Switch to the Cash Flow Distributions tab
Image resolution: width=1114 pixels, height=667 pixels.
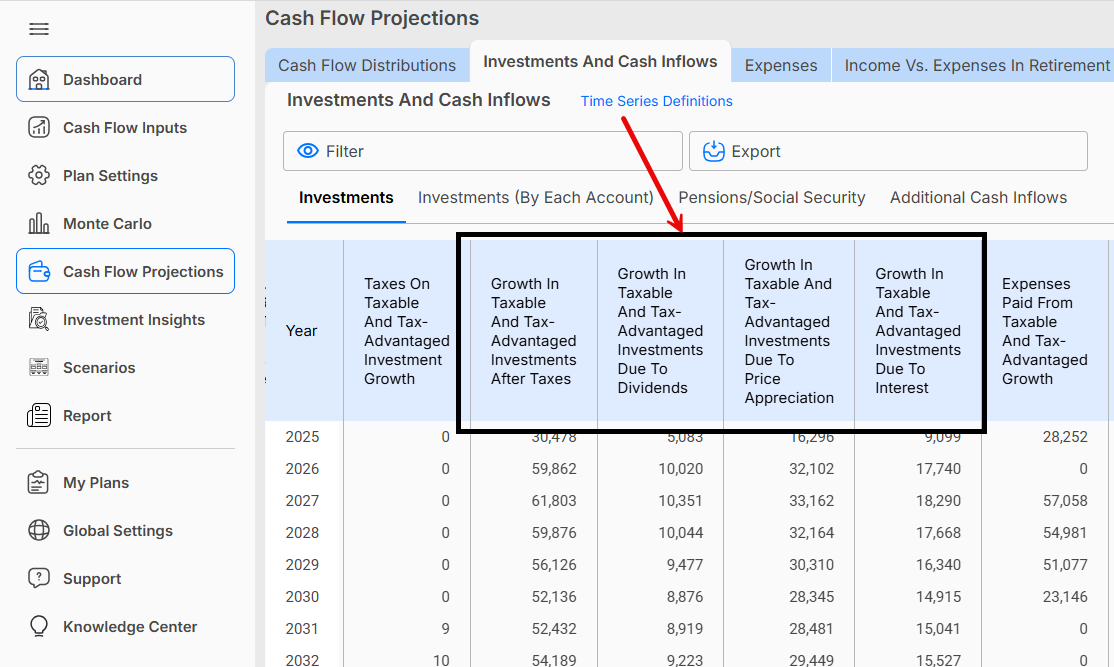point(367,65)
